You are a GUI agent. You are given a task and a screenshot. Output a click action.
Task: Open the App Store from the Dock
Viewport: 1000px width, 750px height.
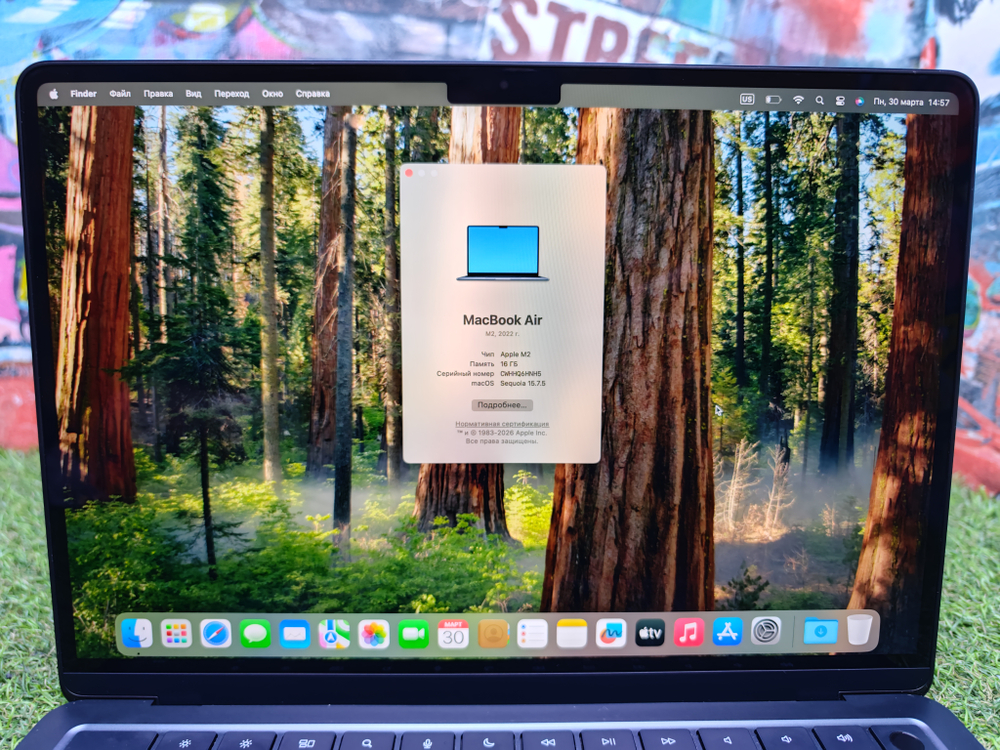[727, 634]
